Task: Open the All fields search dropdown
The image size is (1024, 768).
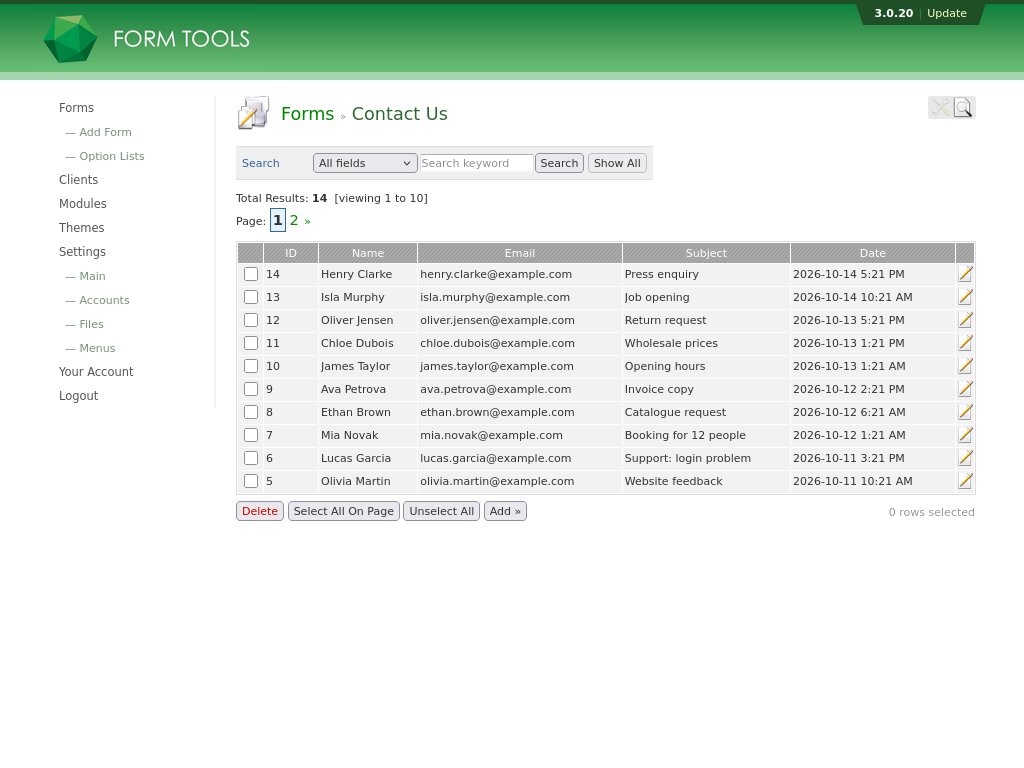Action: click(365, 163)
